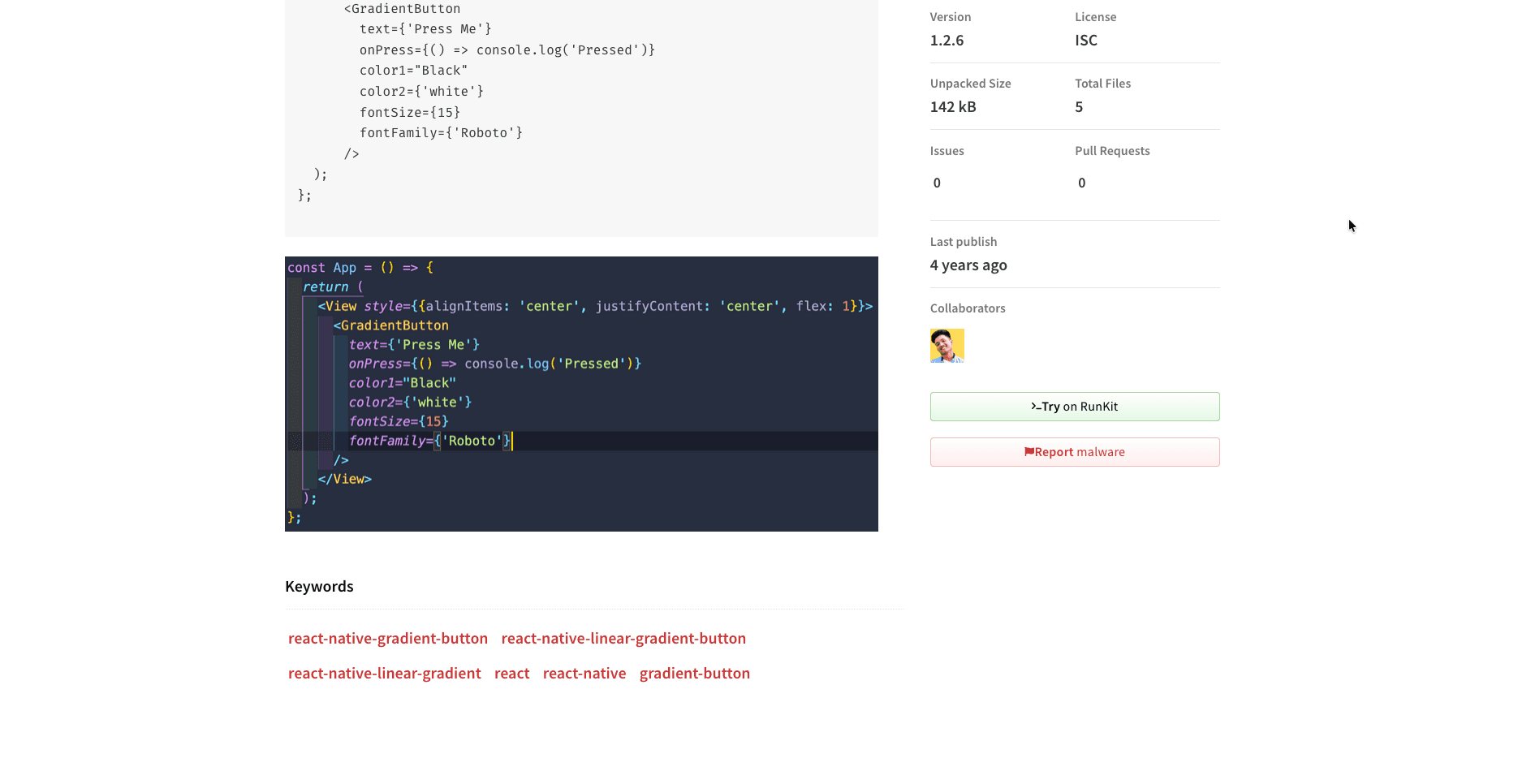This screenshot has width=1518, height=784.
Task: Open the react-native-linear-gradient-button keyword
Action: coord(623,638)
